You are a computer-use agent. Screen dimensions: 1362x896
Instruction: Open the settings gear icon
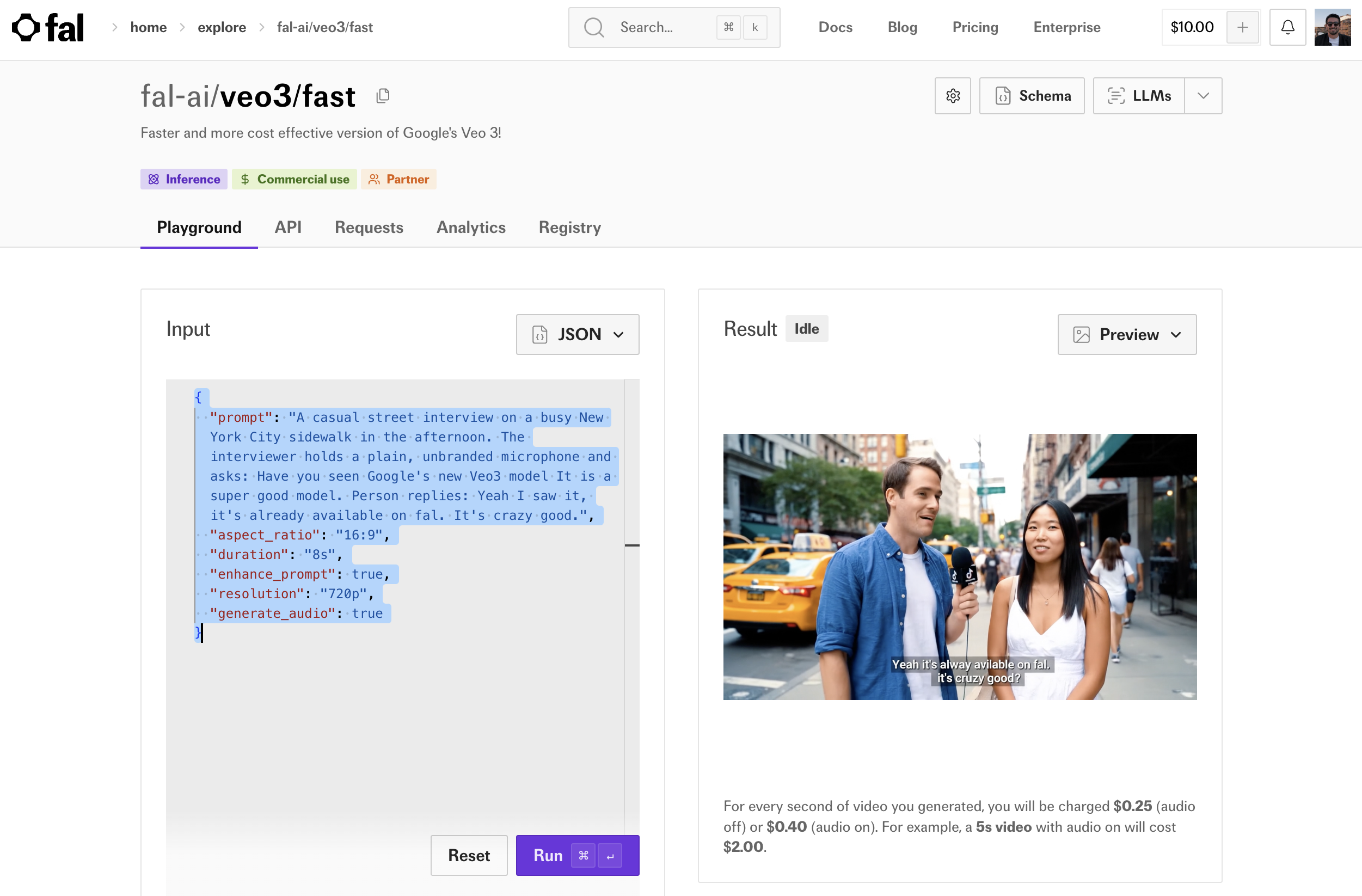952,96
